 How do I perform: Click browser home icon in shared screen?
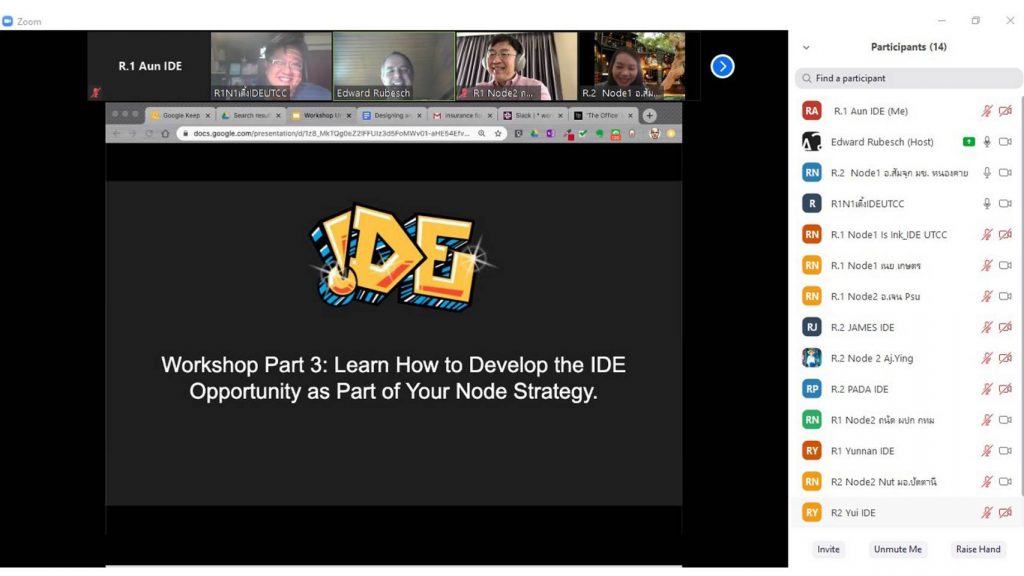[x=165, y=133]
